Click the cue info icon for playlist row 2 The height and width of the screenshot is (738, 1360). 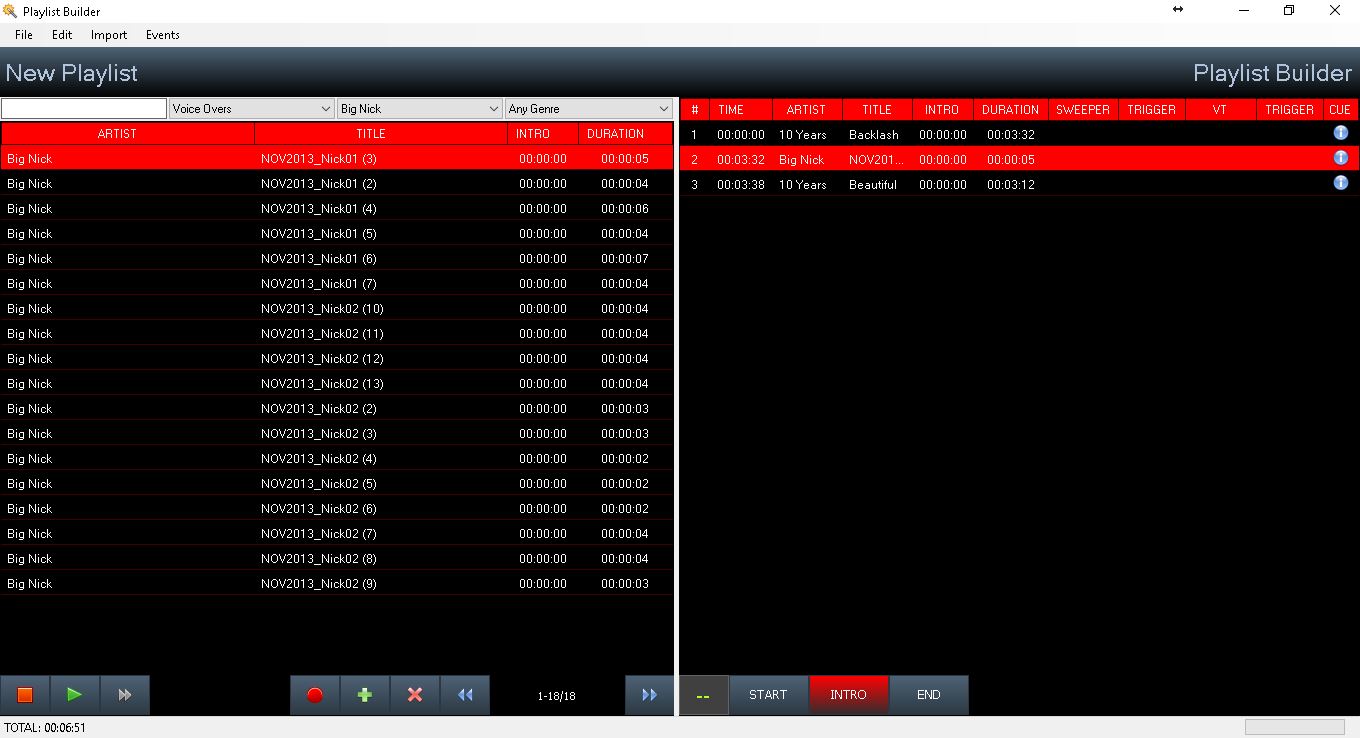(1340, 158)
